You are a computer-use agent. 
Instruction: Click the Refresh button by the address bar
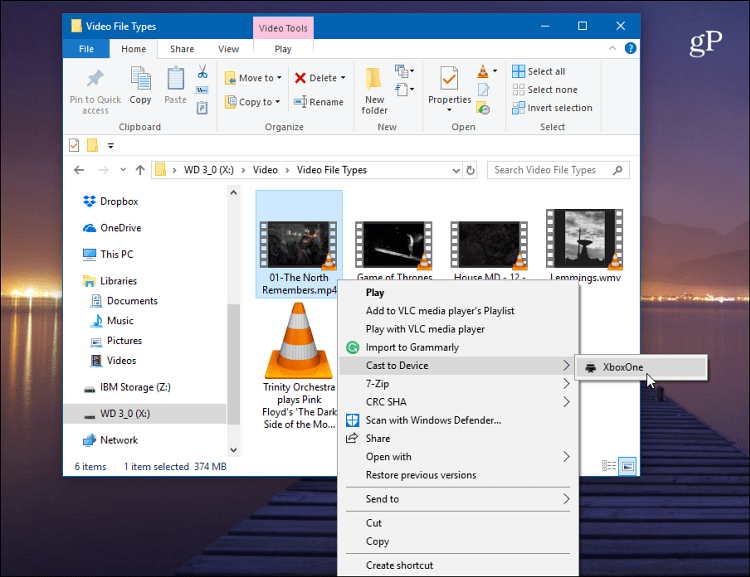coord(471,170)
